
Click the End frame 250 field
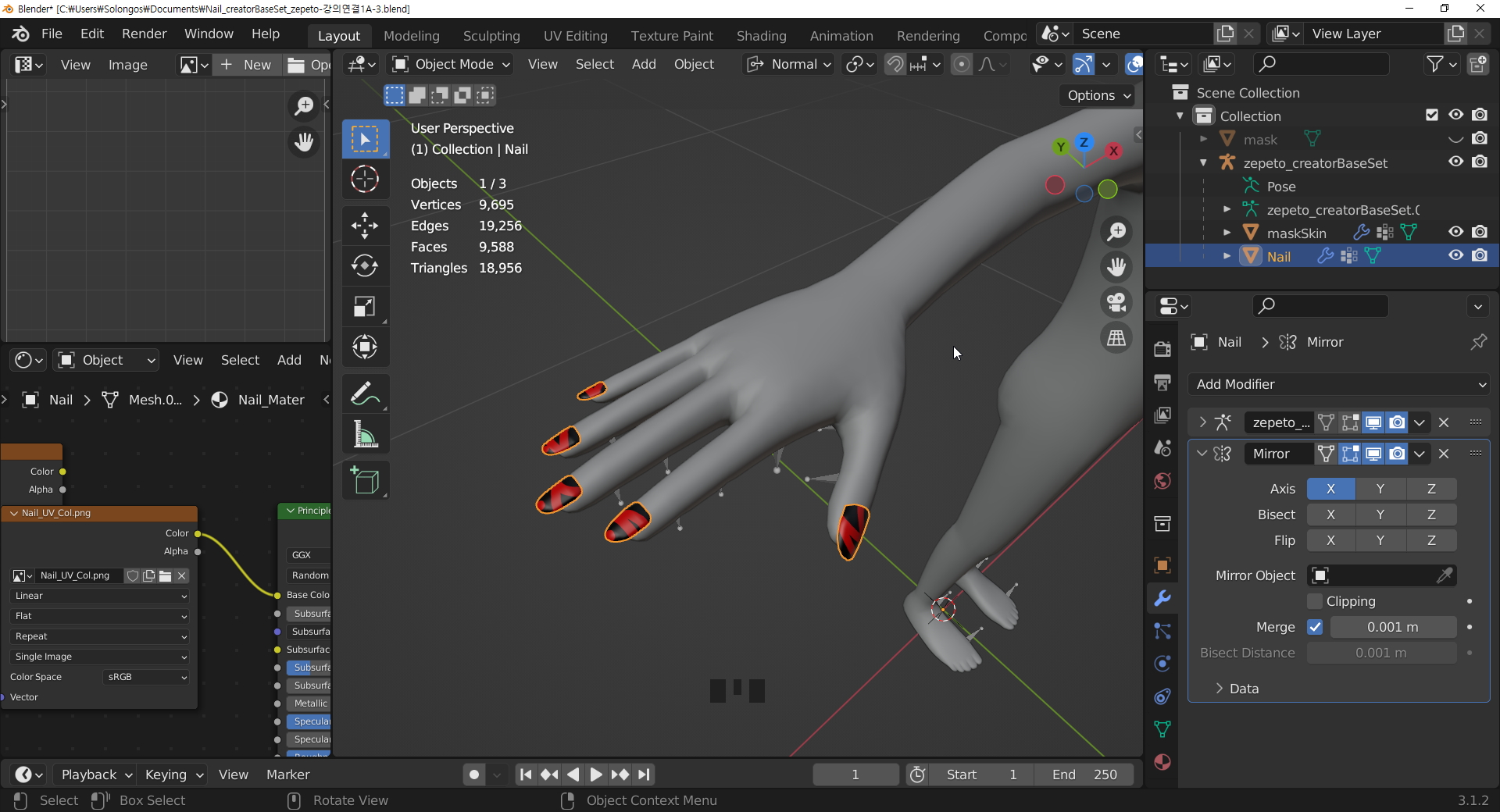click(1084, 775)
